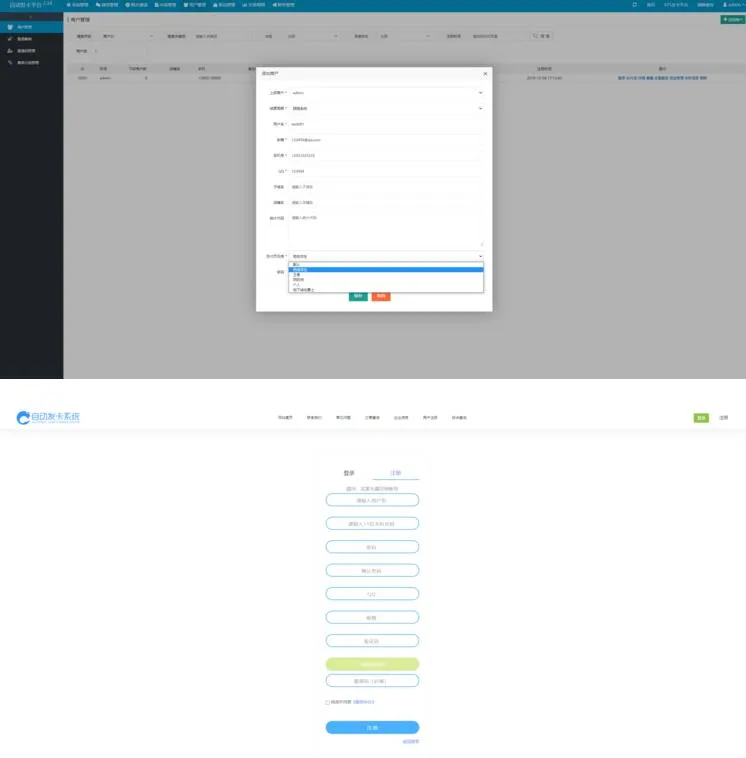
Task: Click the green 添加用户 button at the top right
Action: point(732,20)
